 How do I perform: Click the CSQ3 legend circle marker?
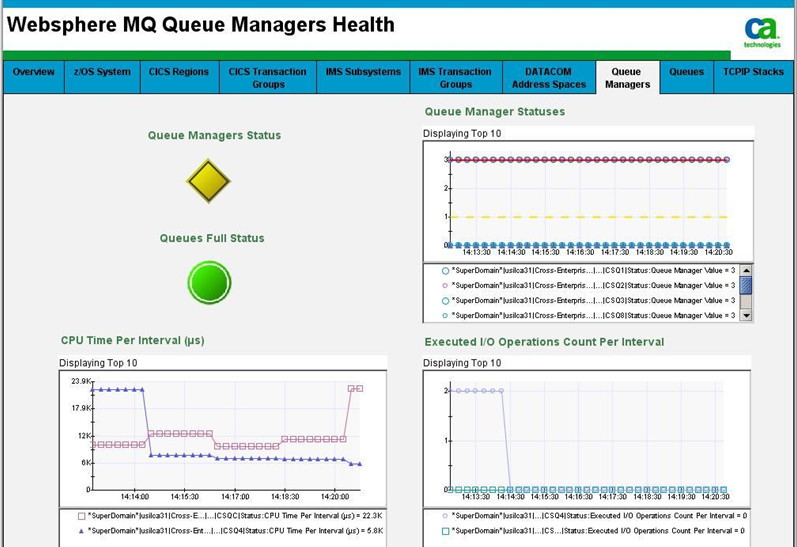click(445, 300)
